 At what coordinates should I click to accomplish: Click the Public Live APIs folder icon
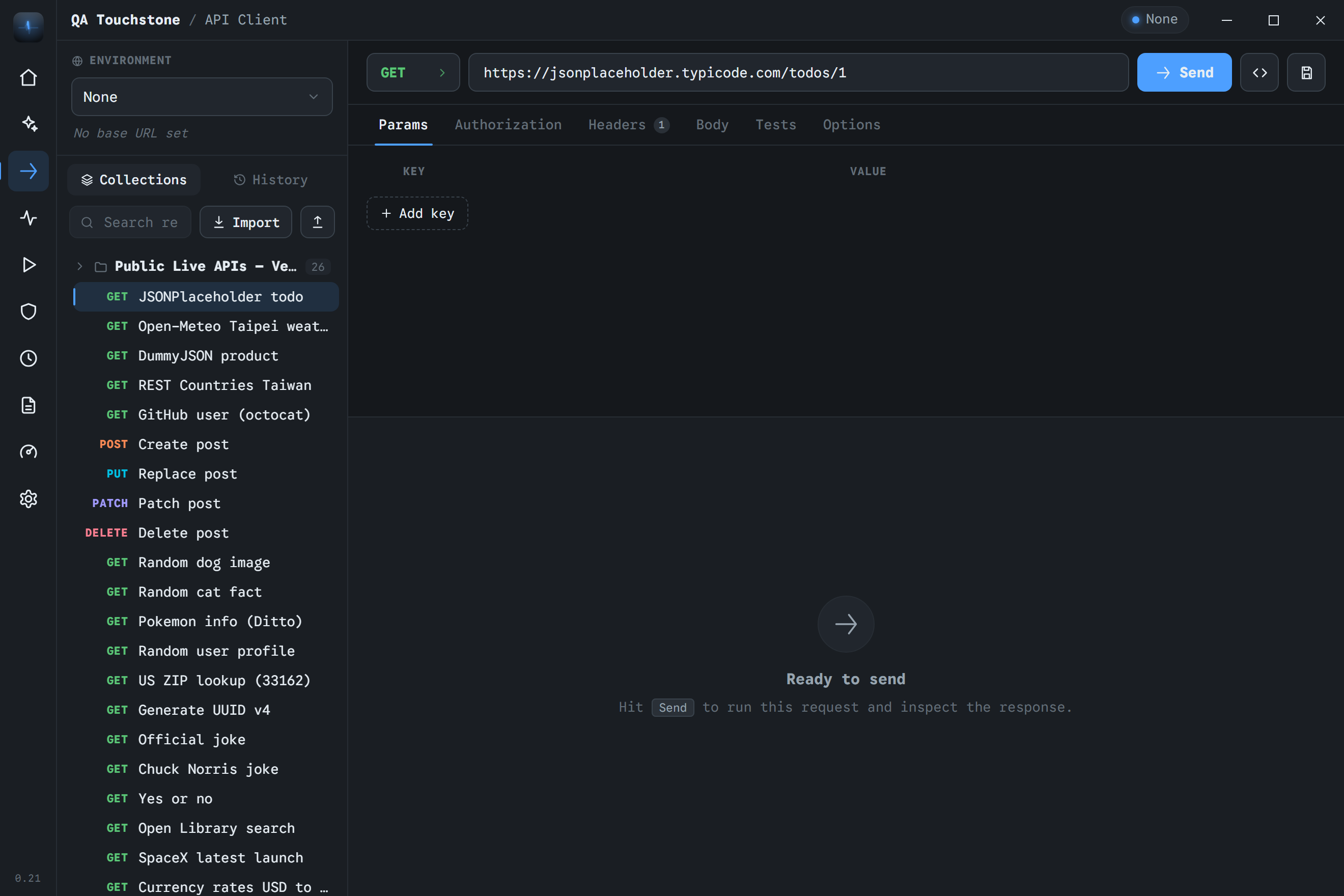click(101, 267)
